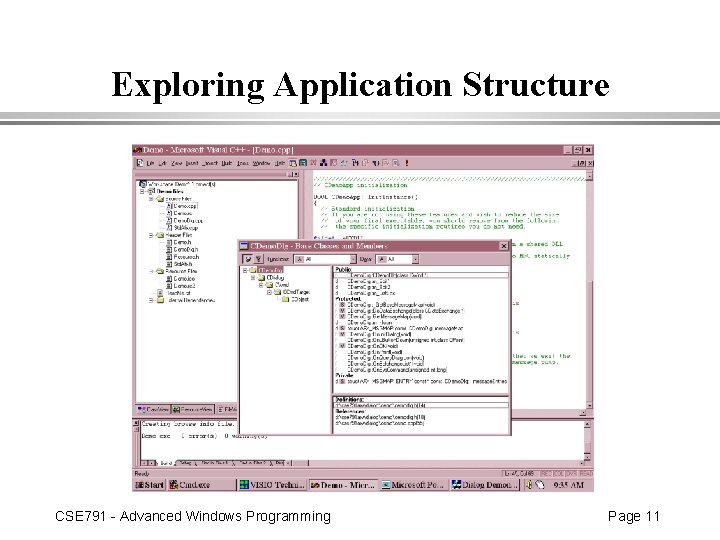Viewport: 720px width, 540px height.
Task: Open the Edit menu
Action: pyautogui.click(x=163, y=163)
